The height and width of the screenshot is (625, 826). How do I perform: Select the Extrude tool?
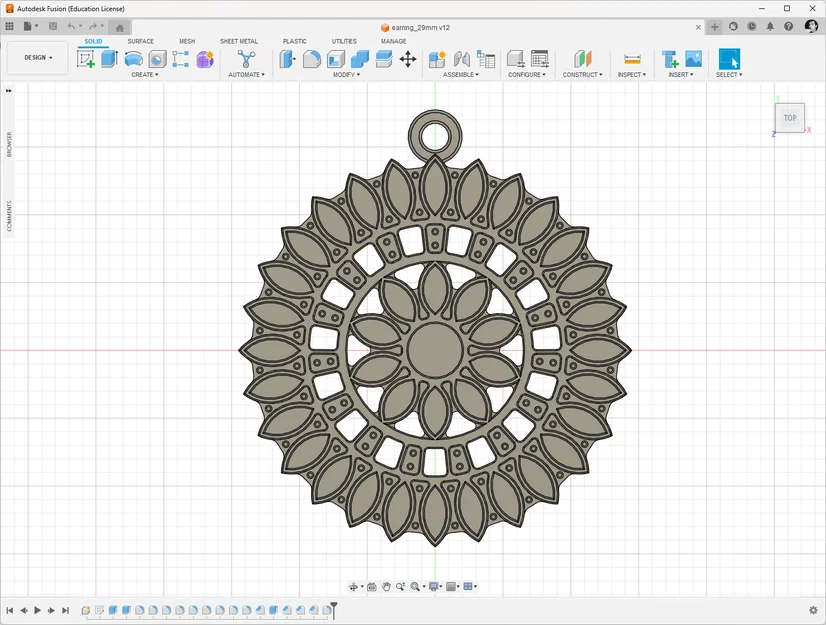click(x=109, y=59)
